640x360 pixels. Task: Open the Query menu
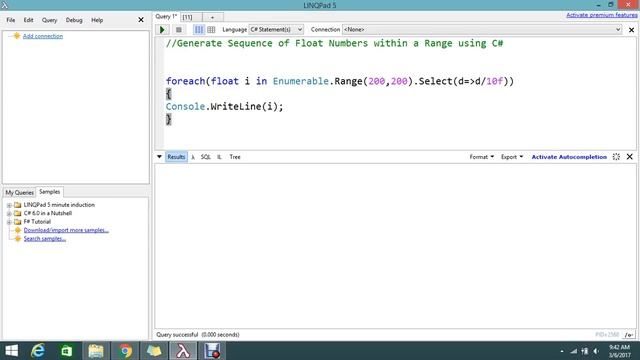click(49, 20)
